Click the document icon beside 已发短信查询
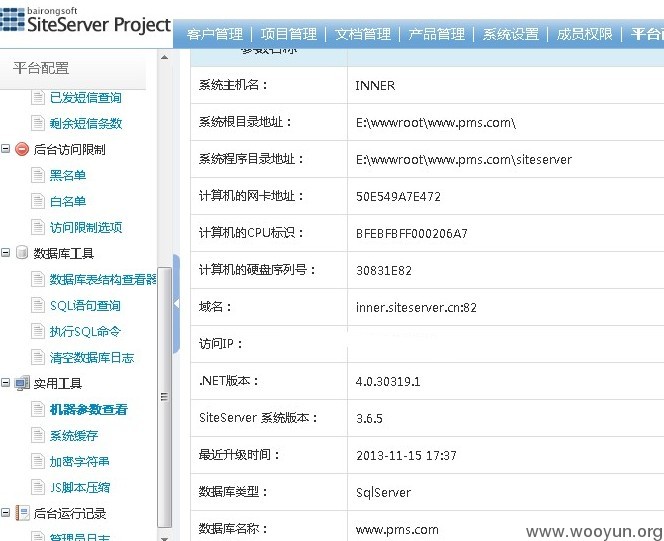Screen dimensions: 664x541 [x=38, y=97]
